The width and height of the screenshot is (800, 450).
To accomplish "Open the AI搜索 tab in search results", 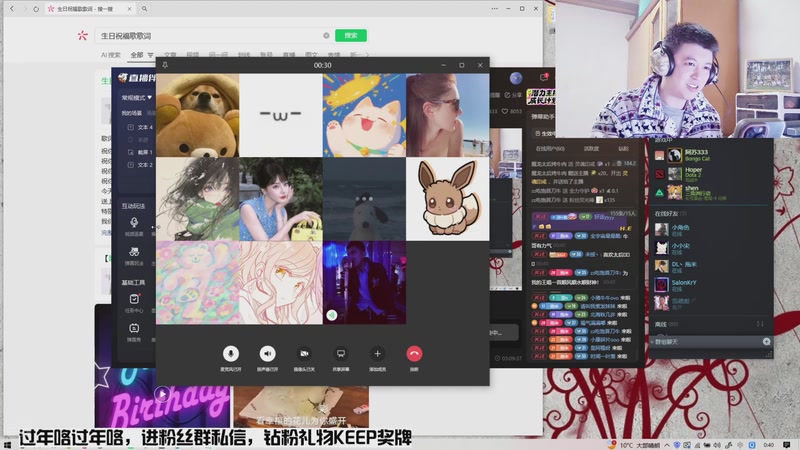I will point(111,55).
